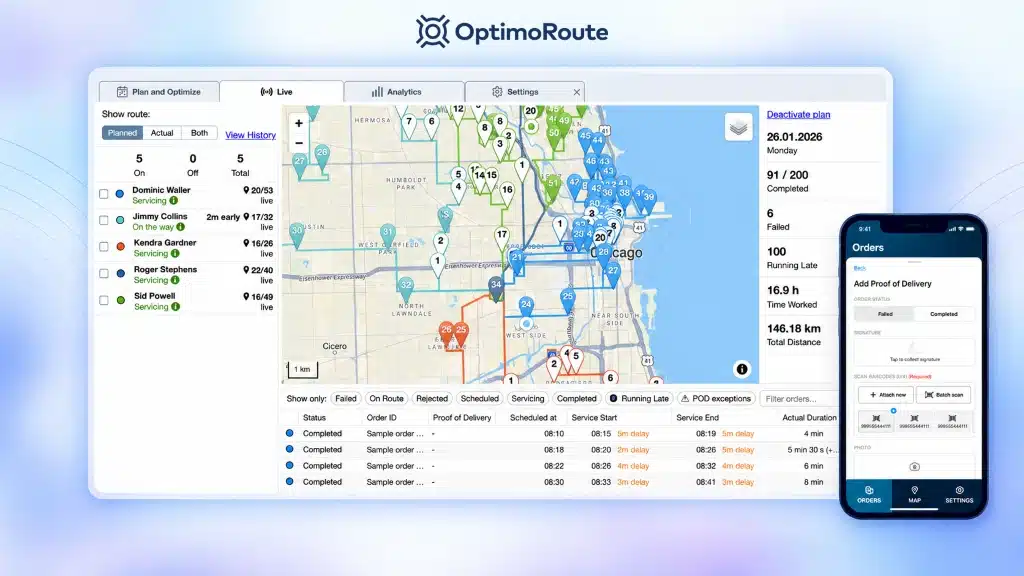This screenshot has height=576, width=1024.
Task: Tap the photo camera icon on phone
Action: pyautogui.click(x=914, y=466)
